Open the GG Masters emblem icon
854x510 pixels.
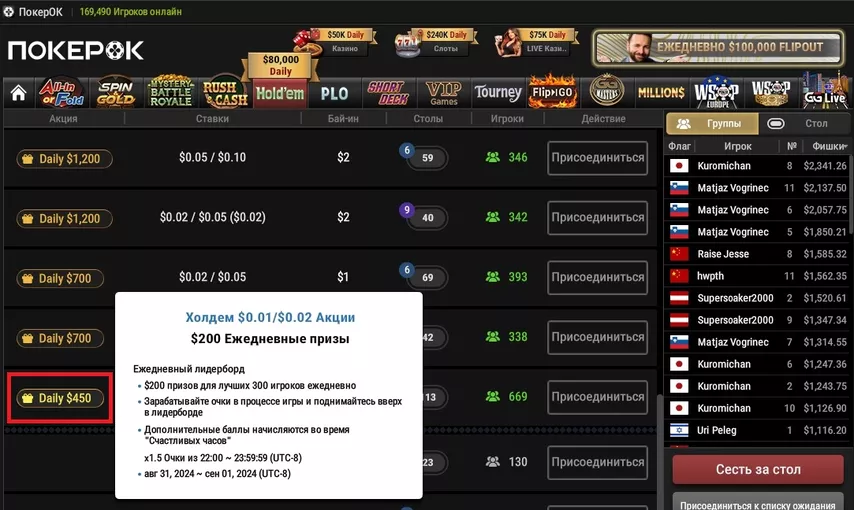click(607, 91)
